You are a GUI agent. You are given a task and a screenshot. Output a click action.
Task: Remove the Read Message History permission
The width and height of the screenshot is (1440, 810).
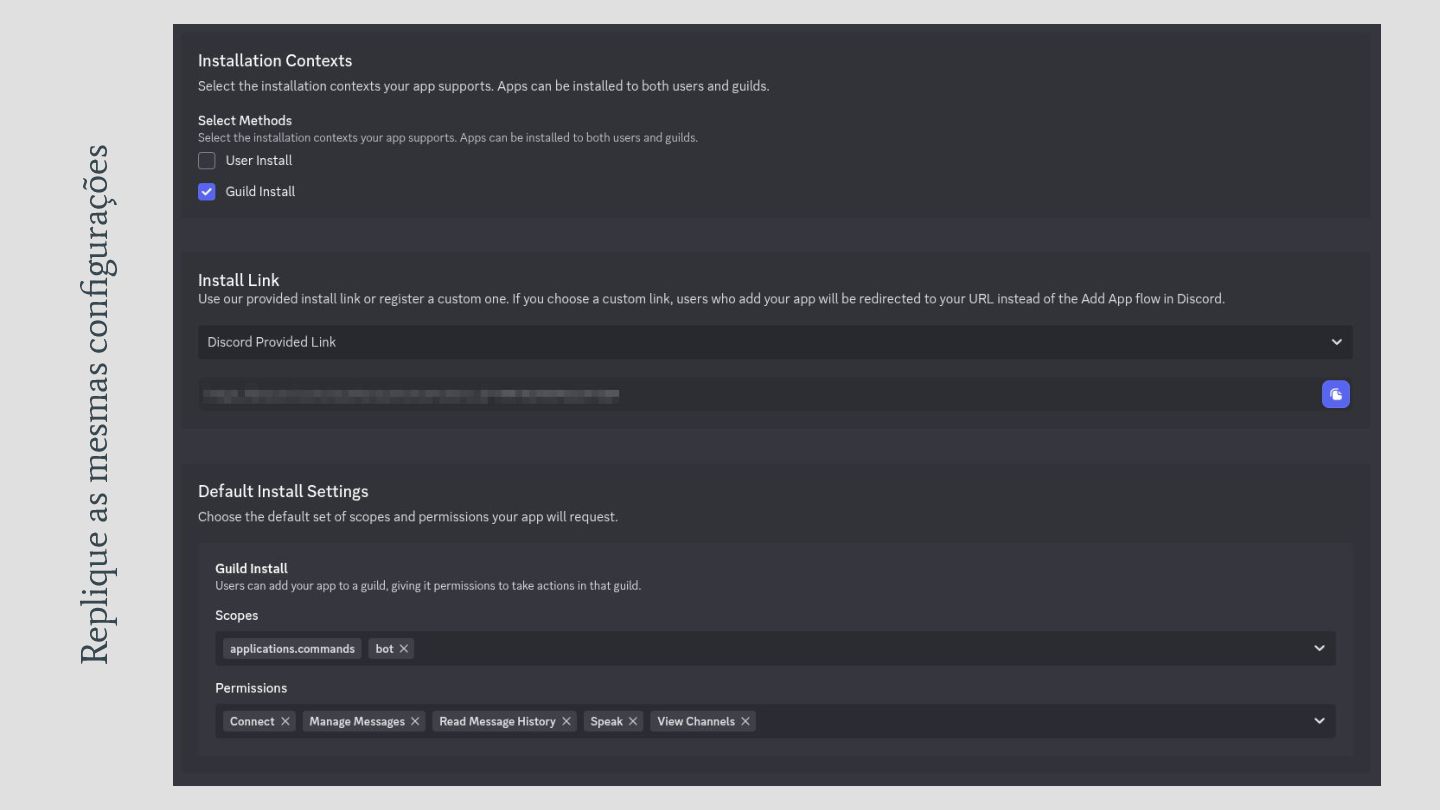(x=566, y=721)
